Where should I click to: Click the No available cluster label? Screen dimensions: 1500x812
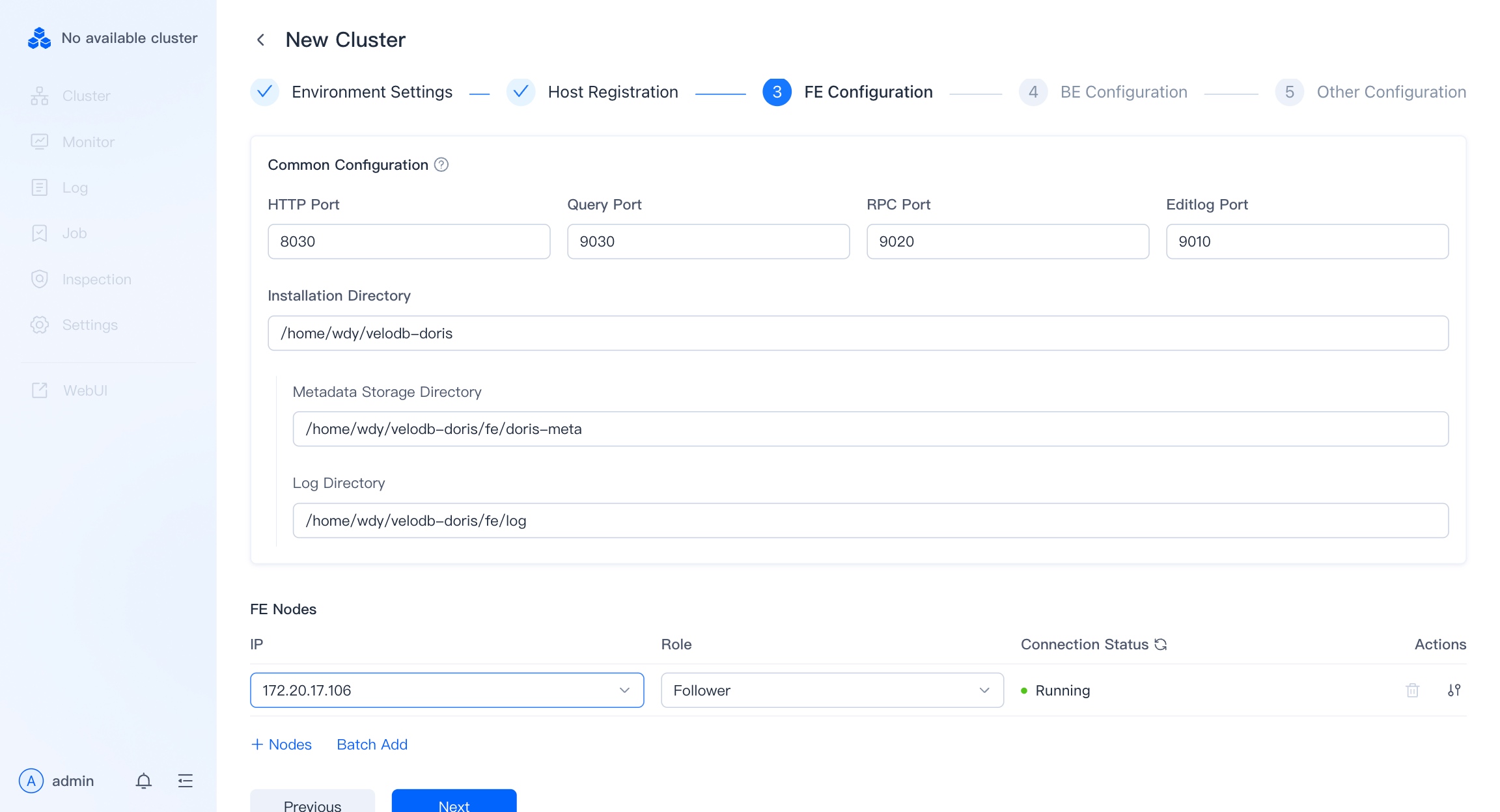(x=130, y=38)
